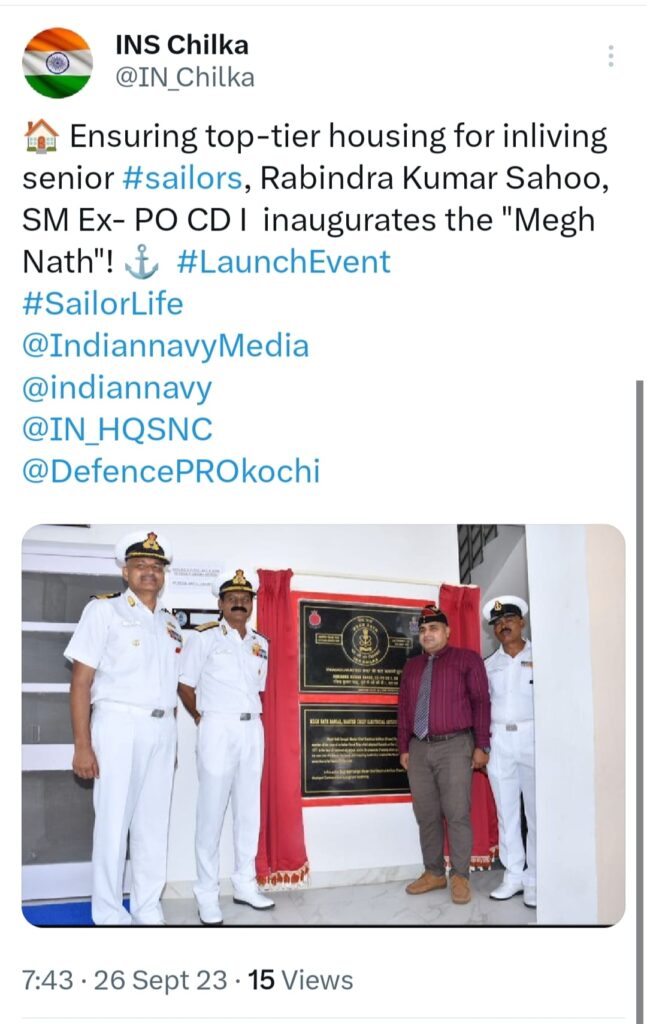Open the @IN_Chilka handle

pyautogui.click(x=185, y=78)
